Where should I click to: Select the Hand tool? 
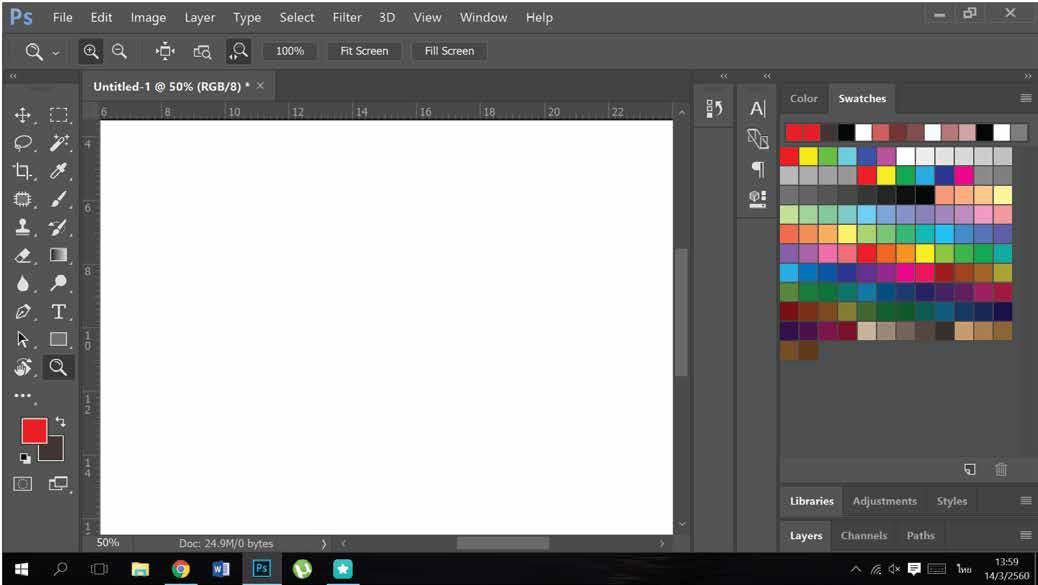click(23, 367)
